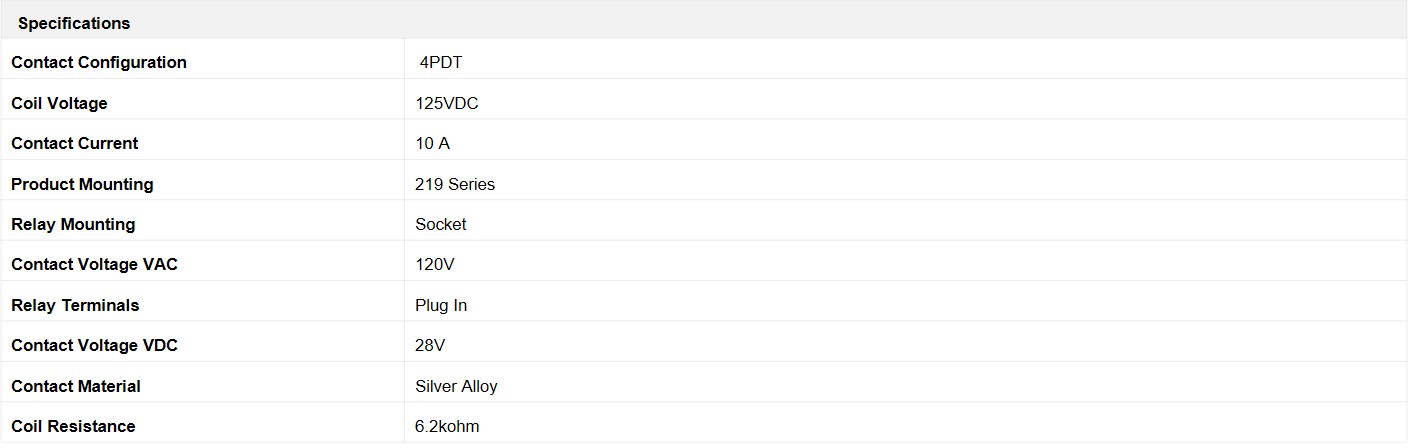Select the Relay Mounting label
This screenshot has height=448, width=1408.
73,224
